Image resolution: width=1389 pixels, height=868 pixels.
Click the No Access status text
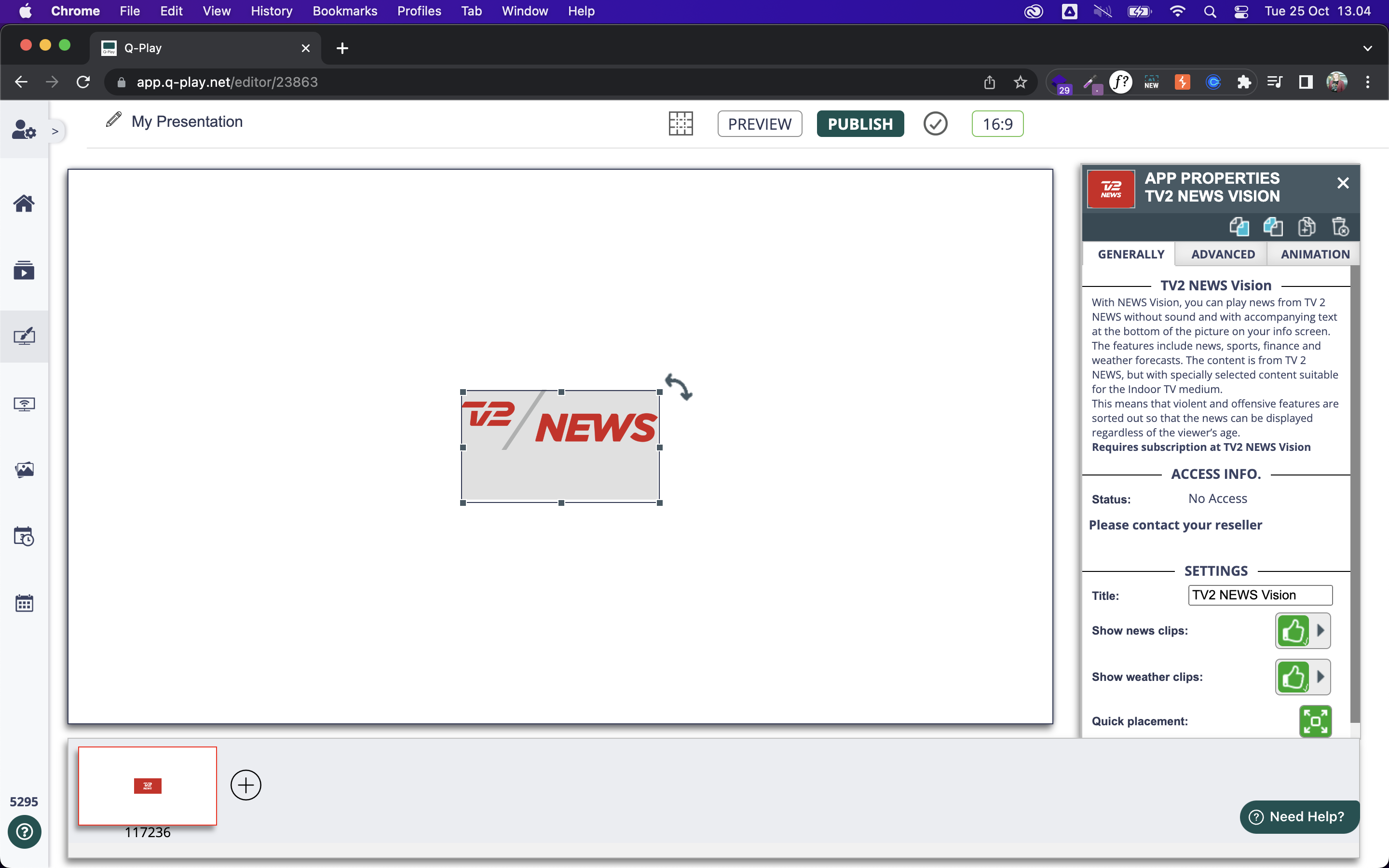coord(1217,499)
